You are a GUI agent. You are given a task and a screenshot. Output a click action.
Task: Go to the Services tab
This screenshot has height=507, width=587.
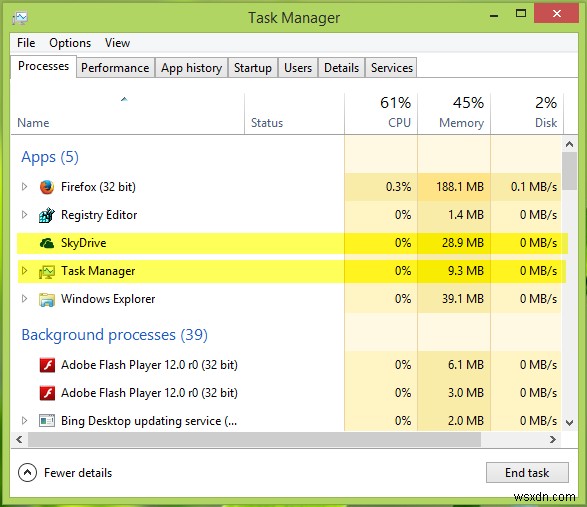(392, 68)
